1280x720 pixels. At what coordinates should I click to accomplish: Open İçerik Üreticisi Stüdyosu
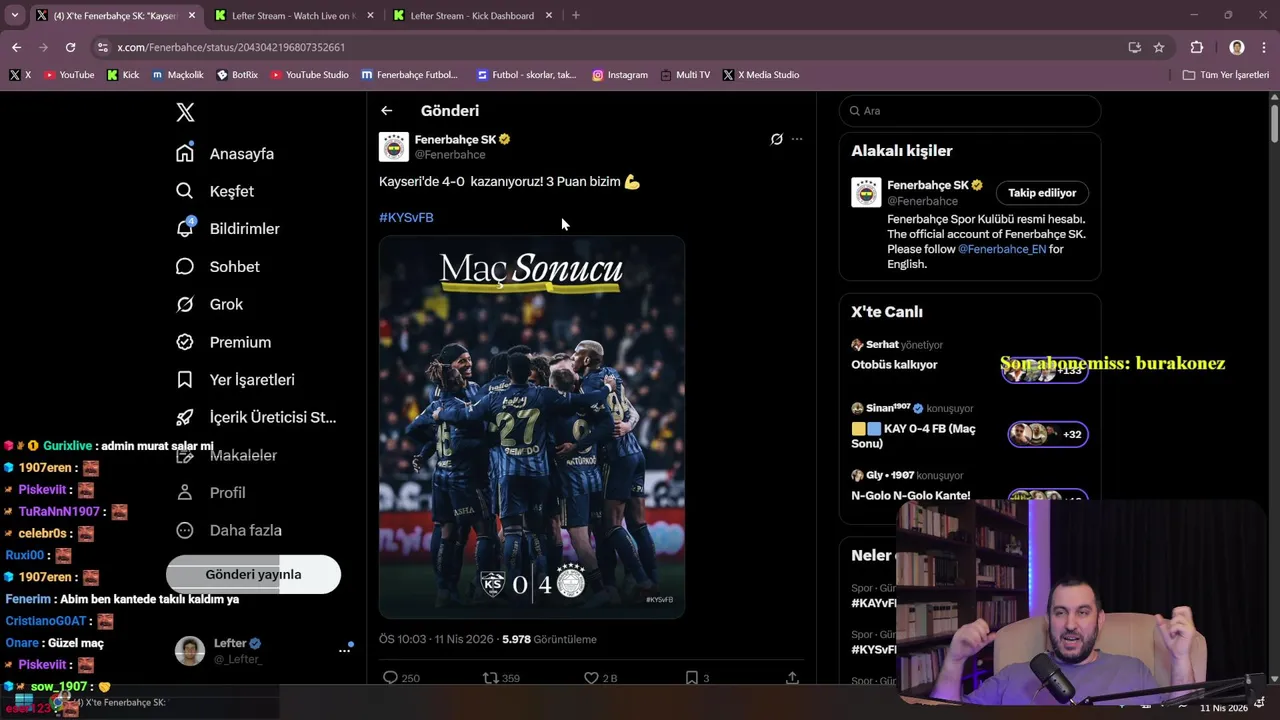coord(256,417)
